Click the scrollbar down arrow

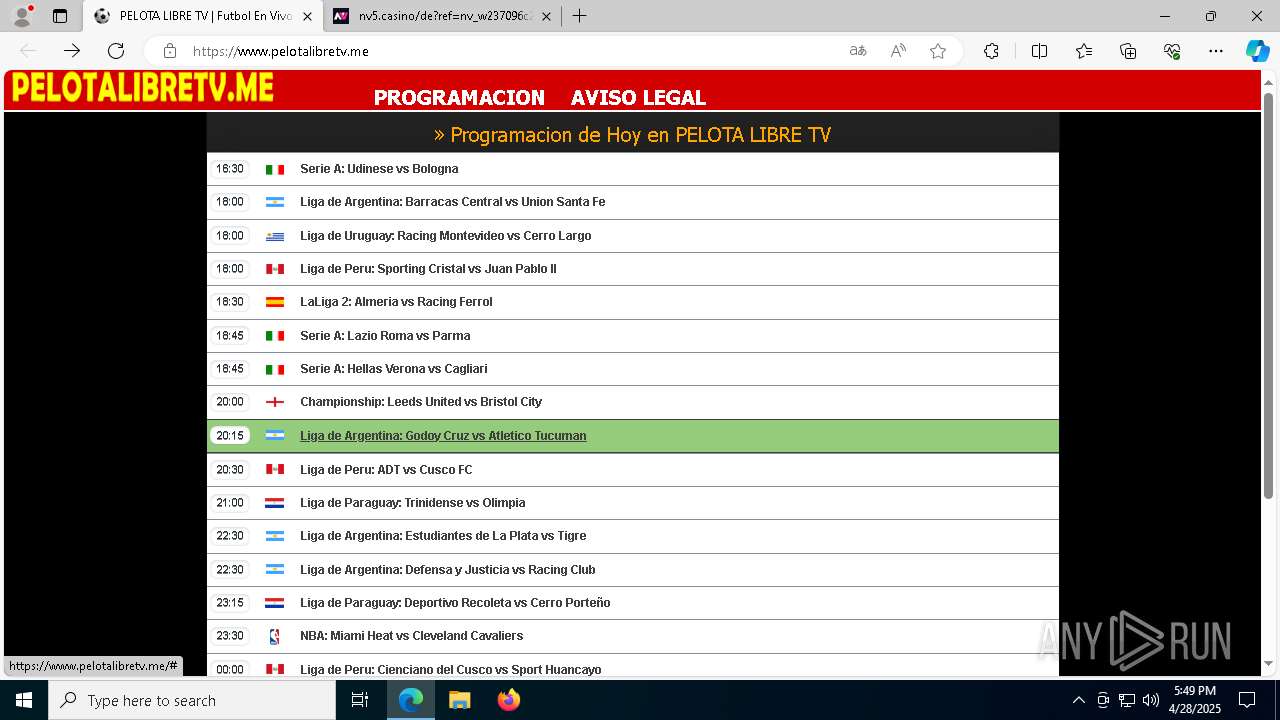(x=1269, y=663)
